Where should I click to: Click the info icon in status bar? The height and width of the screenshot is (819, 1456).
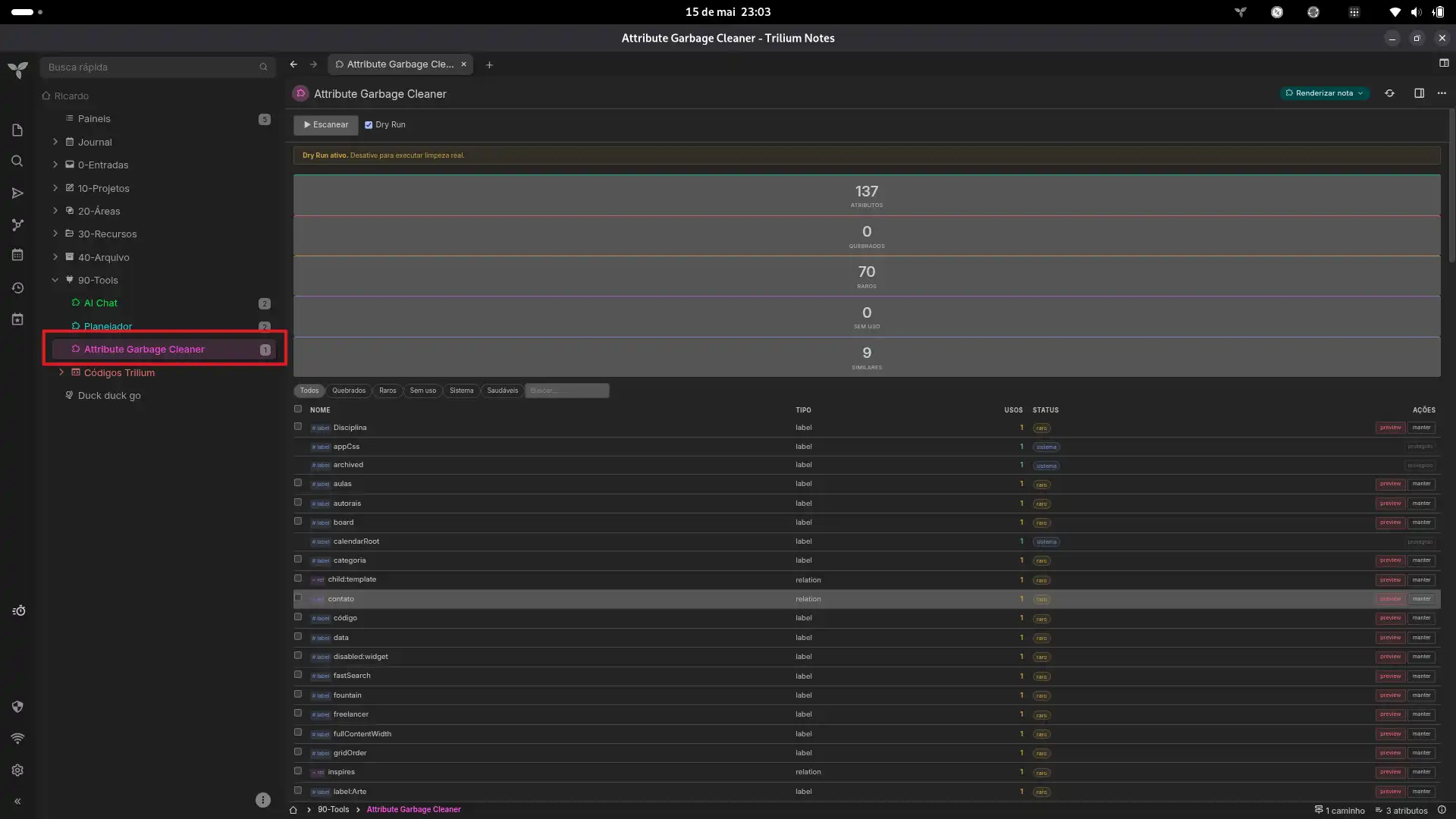coord(1442,810)
